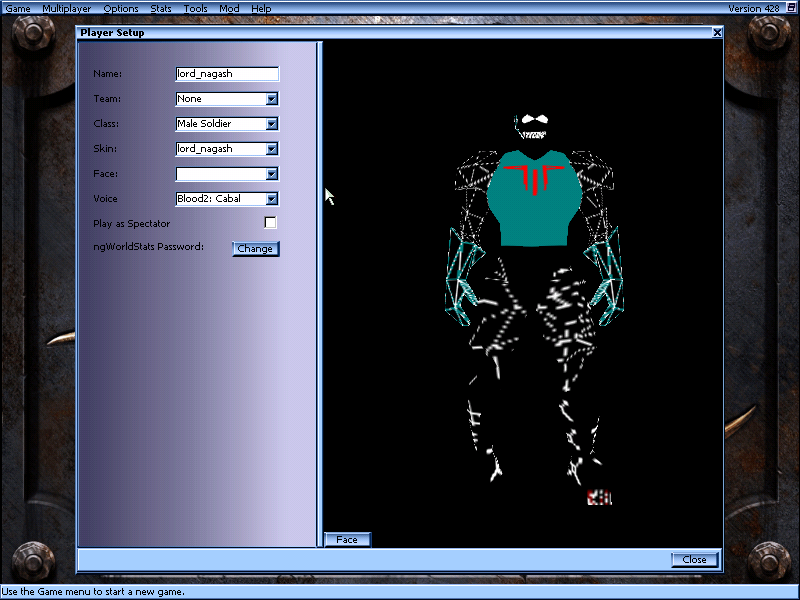
Task: Expand the Voice dropdown showing Blood2: Cabal
Action: (271, 198)
